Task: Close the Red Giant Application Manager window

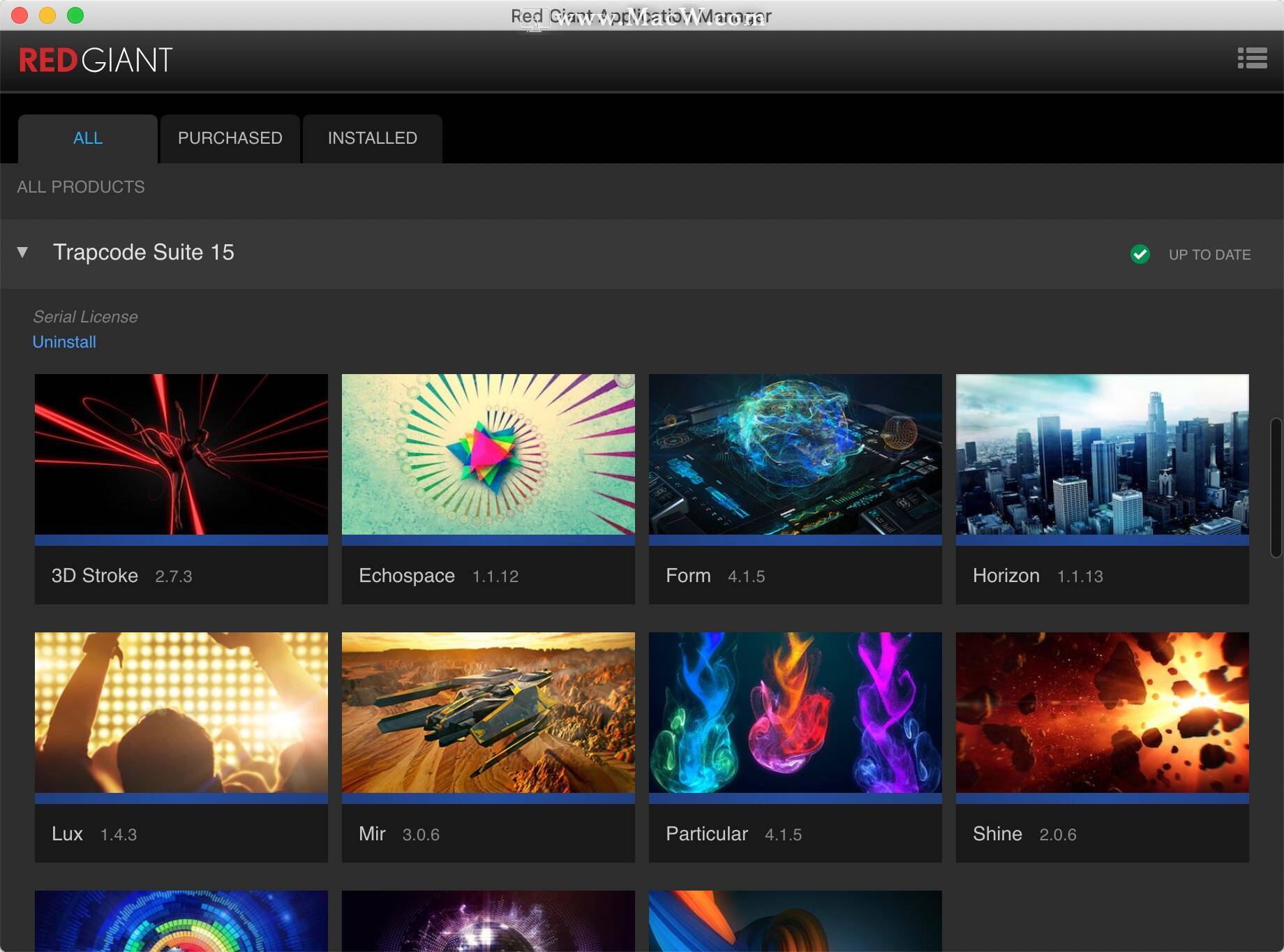Action: click(x=20, y=15)
